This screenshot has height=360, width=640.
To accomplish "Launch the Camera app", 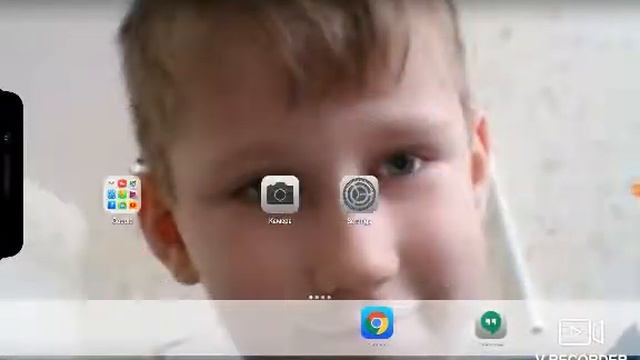I will [280, 195].
